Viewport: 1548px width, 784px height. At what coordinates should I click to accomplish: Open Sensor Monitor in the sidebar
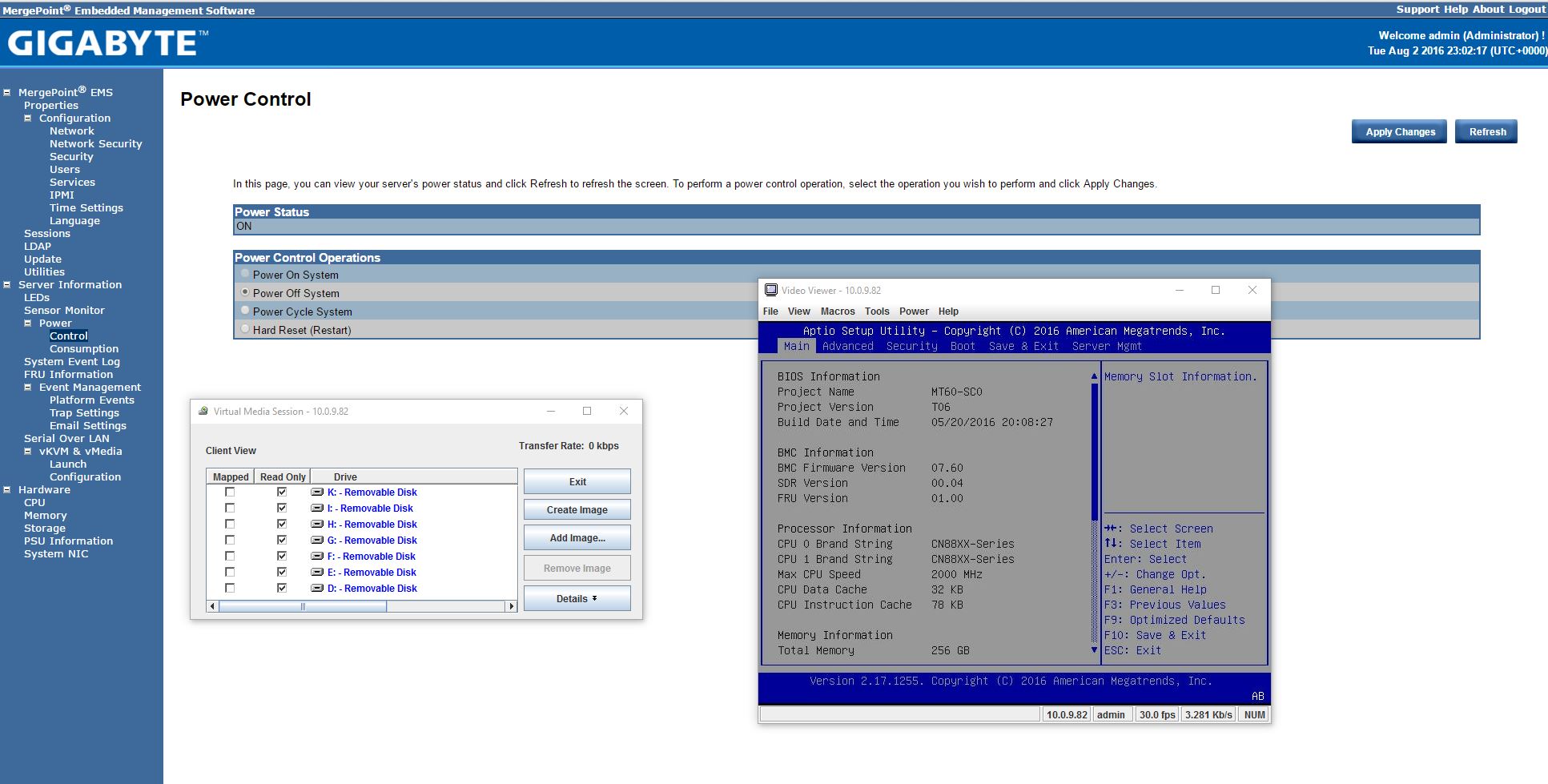[x=64, y=311]
